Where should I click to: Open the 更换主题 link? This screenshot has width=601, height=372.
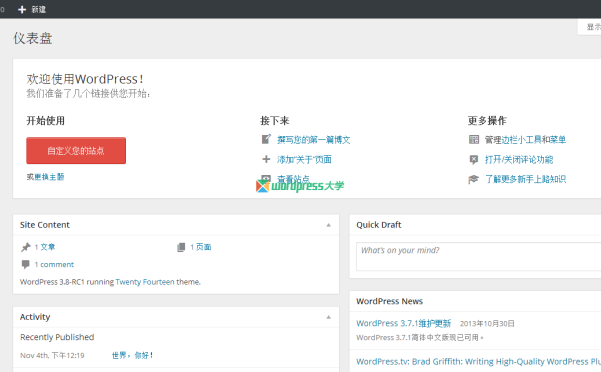pyautogui.click(x=49, y=177)
